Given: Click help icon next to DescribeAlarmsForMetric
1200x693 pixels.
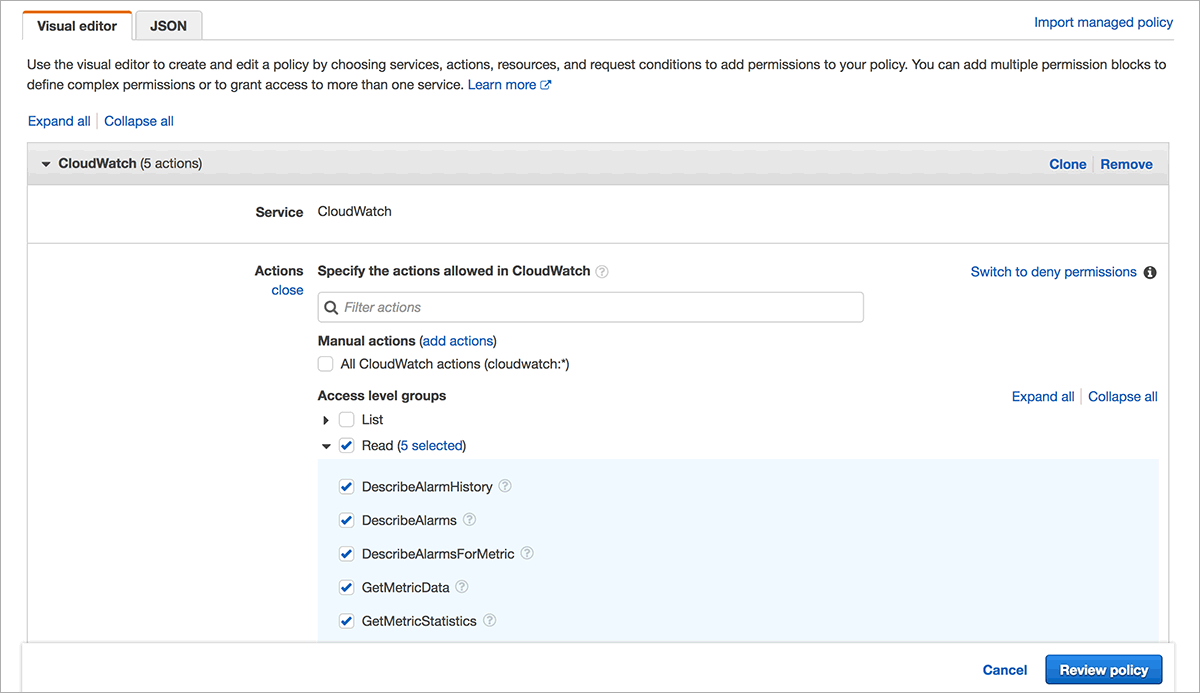Looking at the screenshot, I should 527,553.
